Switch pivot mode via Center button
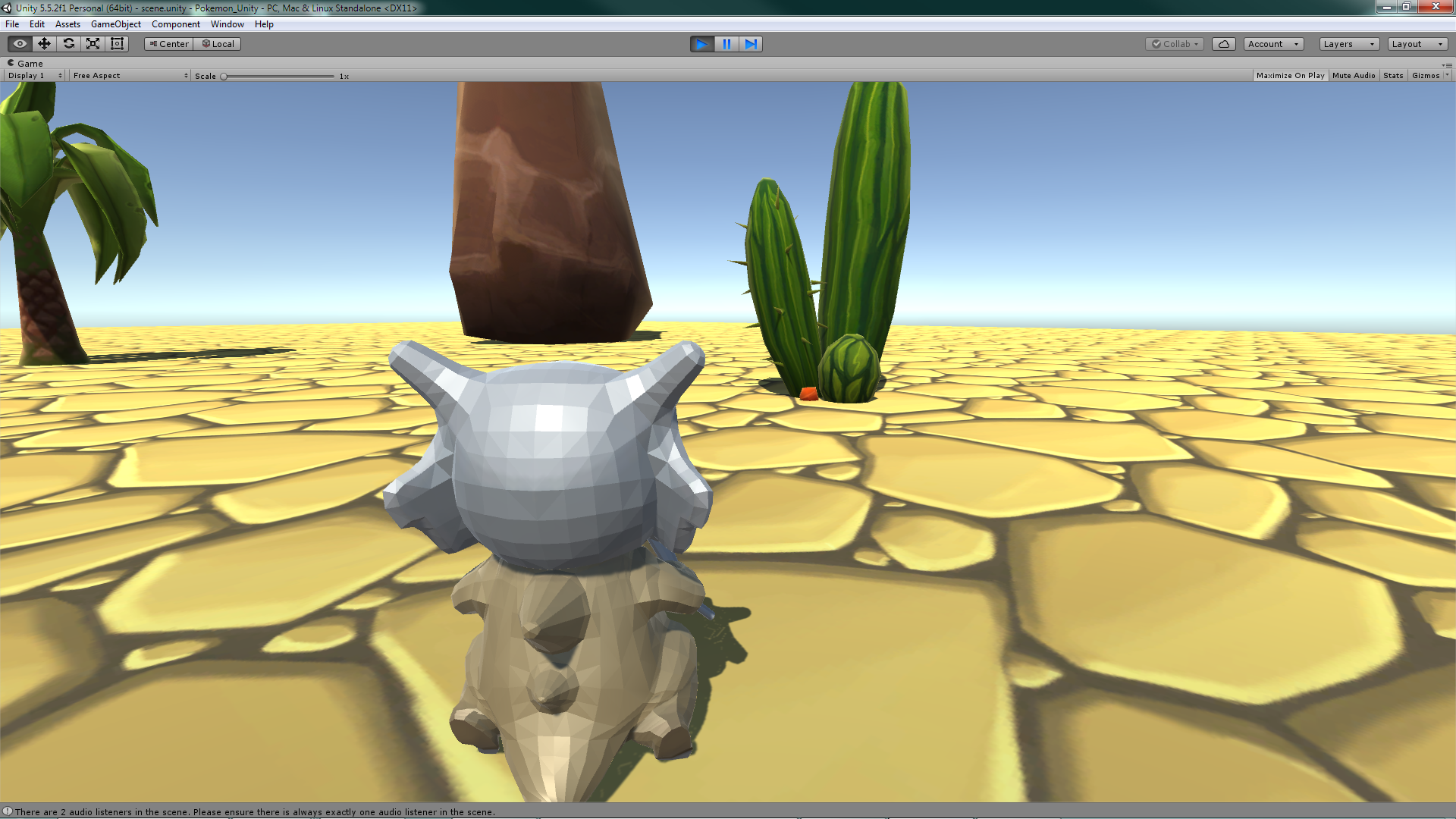This screenshot has width=1456, height=819. point(169,44)
